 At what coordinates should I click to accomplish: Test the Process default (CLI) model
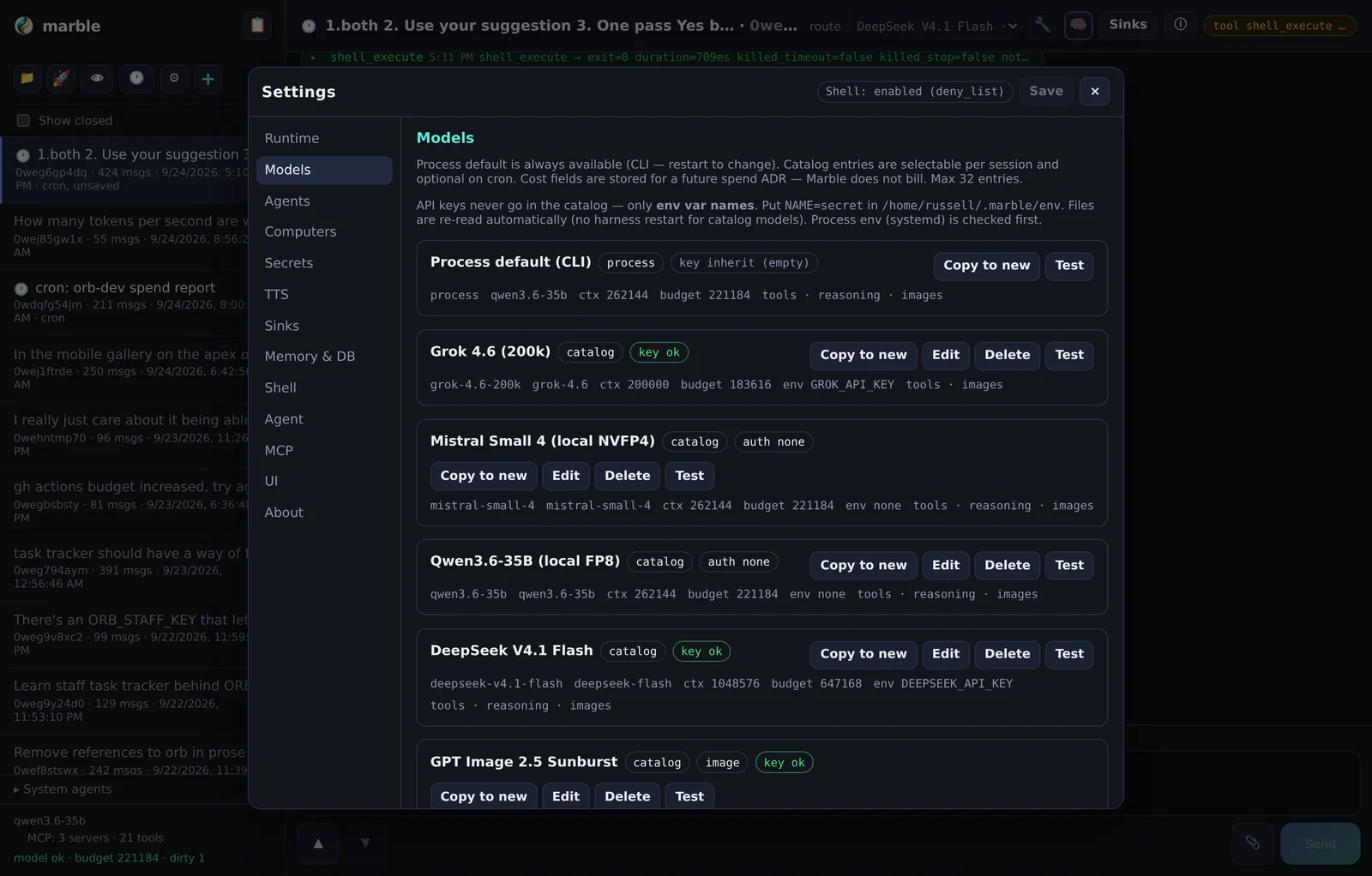click(1069, 266)
